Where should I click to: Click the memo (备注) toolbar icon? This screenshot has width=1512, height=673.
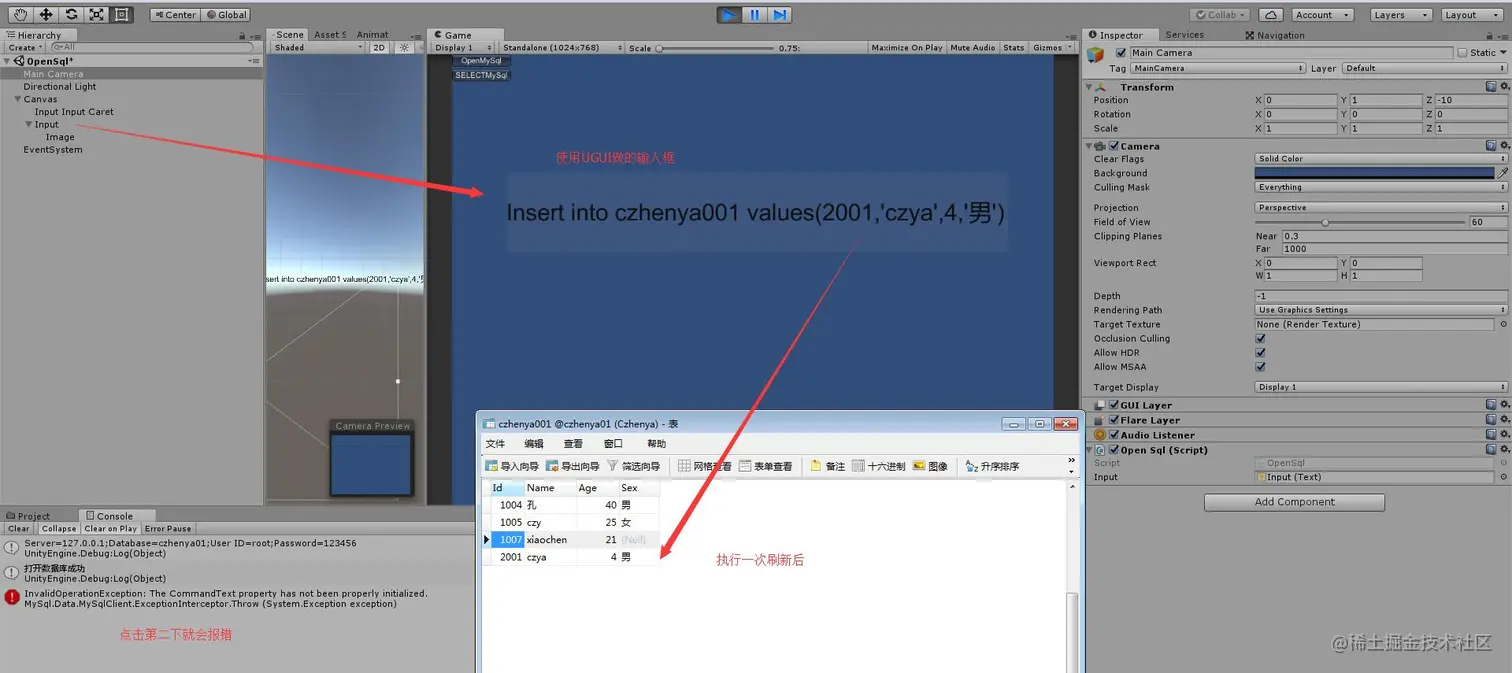(x=828, y=466)
